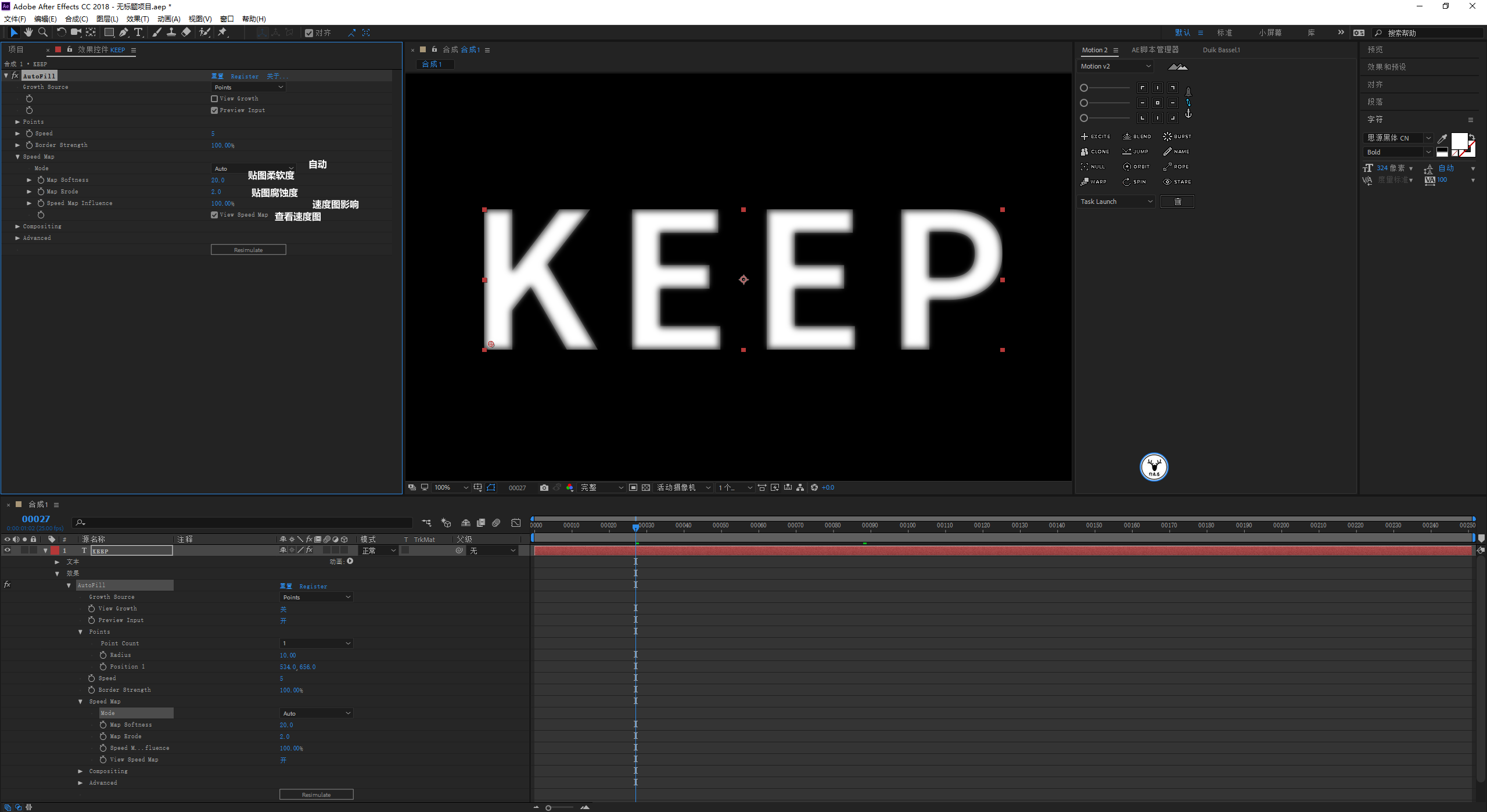Click the CLONE tool in Motion 2
Screen dimensions: 1487x812
[x=1095, y=152]
